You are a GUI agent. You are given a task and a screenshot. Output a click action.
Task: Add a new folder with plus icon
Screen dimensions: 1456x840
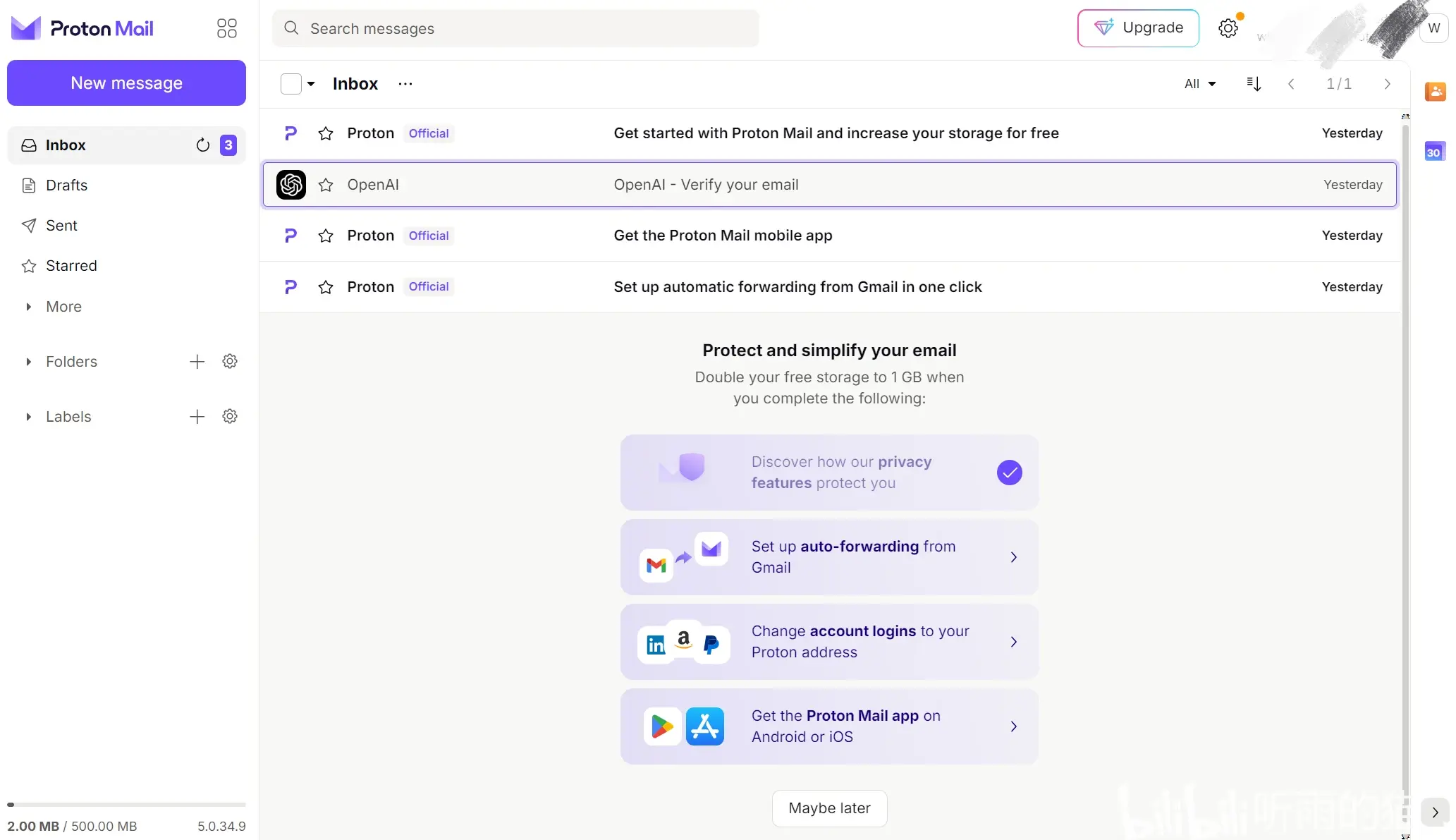[x=197, y=362]
